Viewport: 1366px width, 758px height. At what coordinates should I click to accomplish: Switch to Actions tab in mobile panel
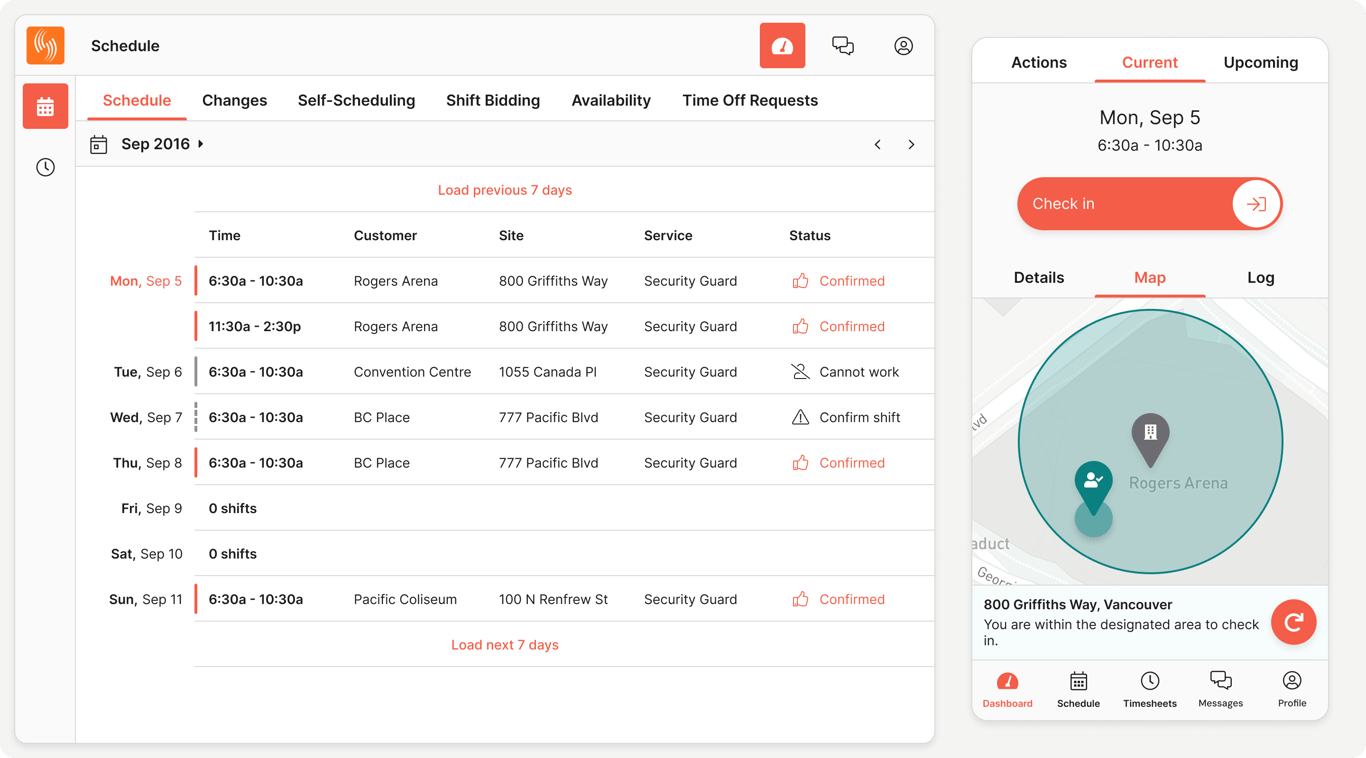1039,62
